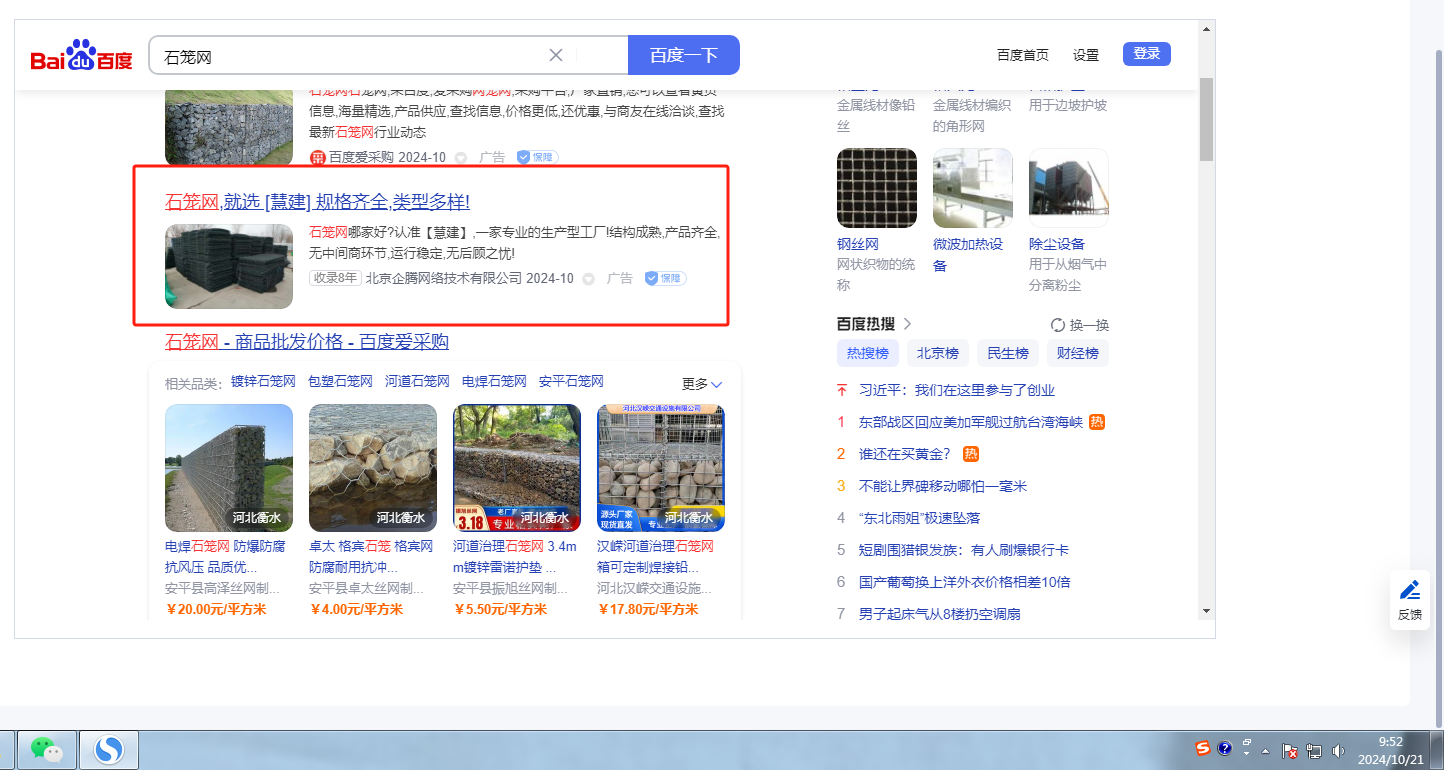Viewport: 1444px width, 770px height.
Task: Click the volume speaker tray icon
Action: click(1338, 750)
